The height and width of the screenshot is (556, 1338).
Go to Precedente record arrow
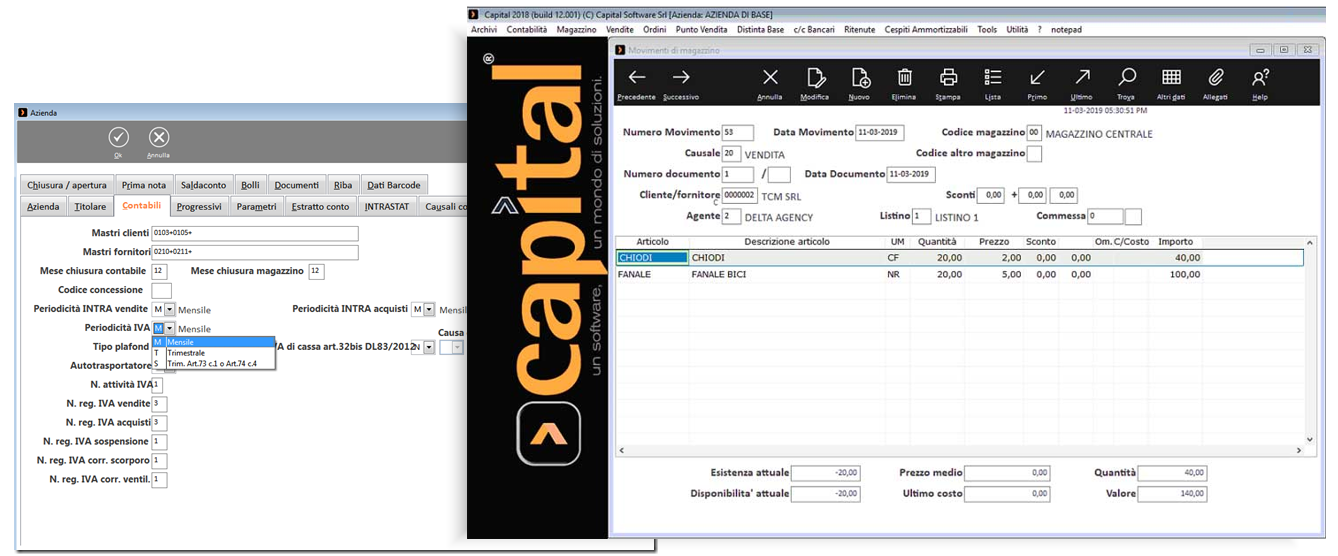636,77
